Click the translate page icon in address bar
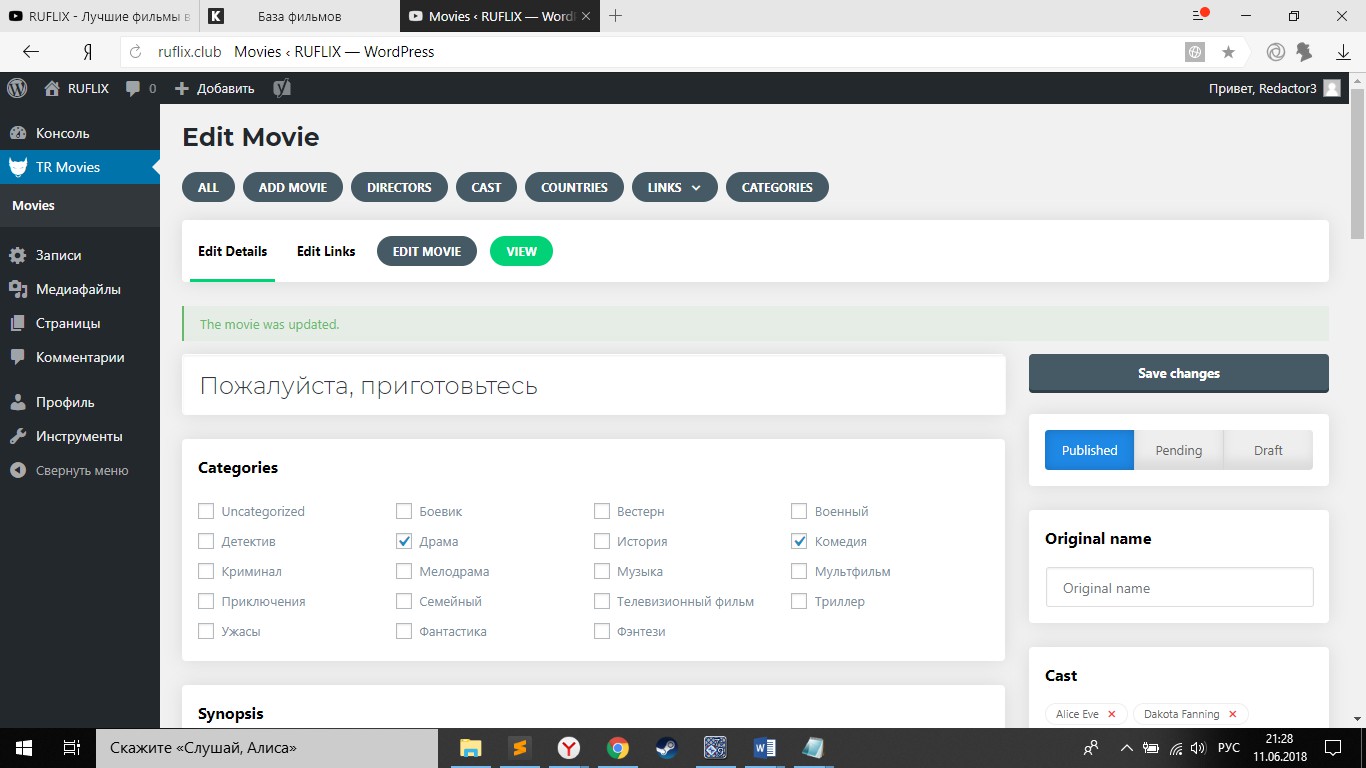The width and height of the screenshot is (1366, 768). point(1194,52)
